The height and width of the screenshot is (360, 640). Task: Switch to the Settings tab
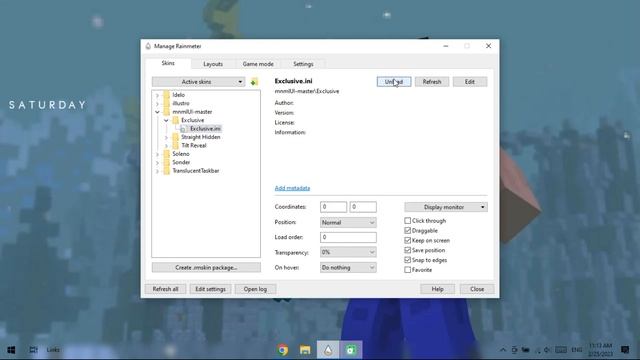click(x=303, y=64)
